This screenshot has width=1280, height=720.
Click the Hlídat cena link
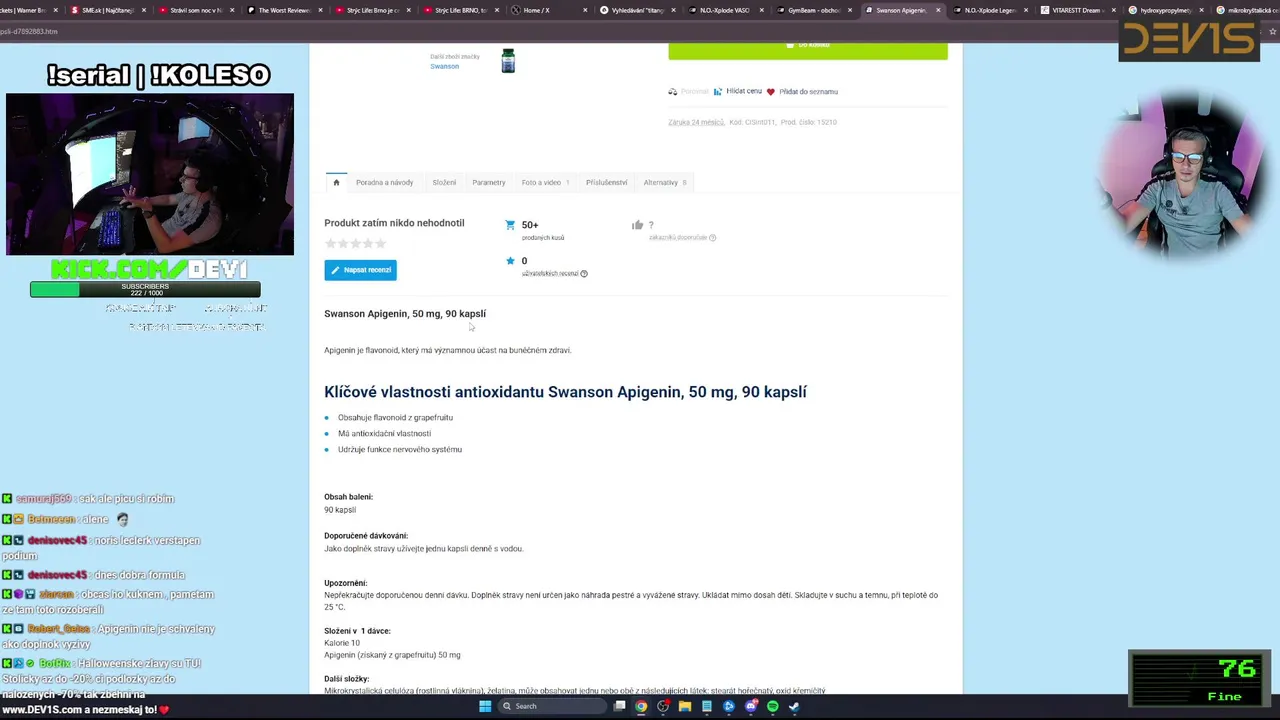pyautogui.click(x=744, y=91)
